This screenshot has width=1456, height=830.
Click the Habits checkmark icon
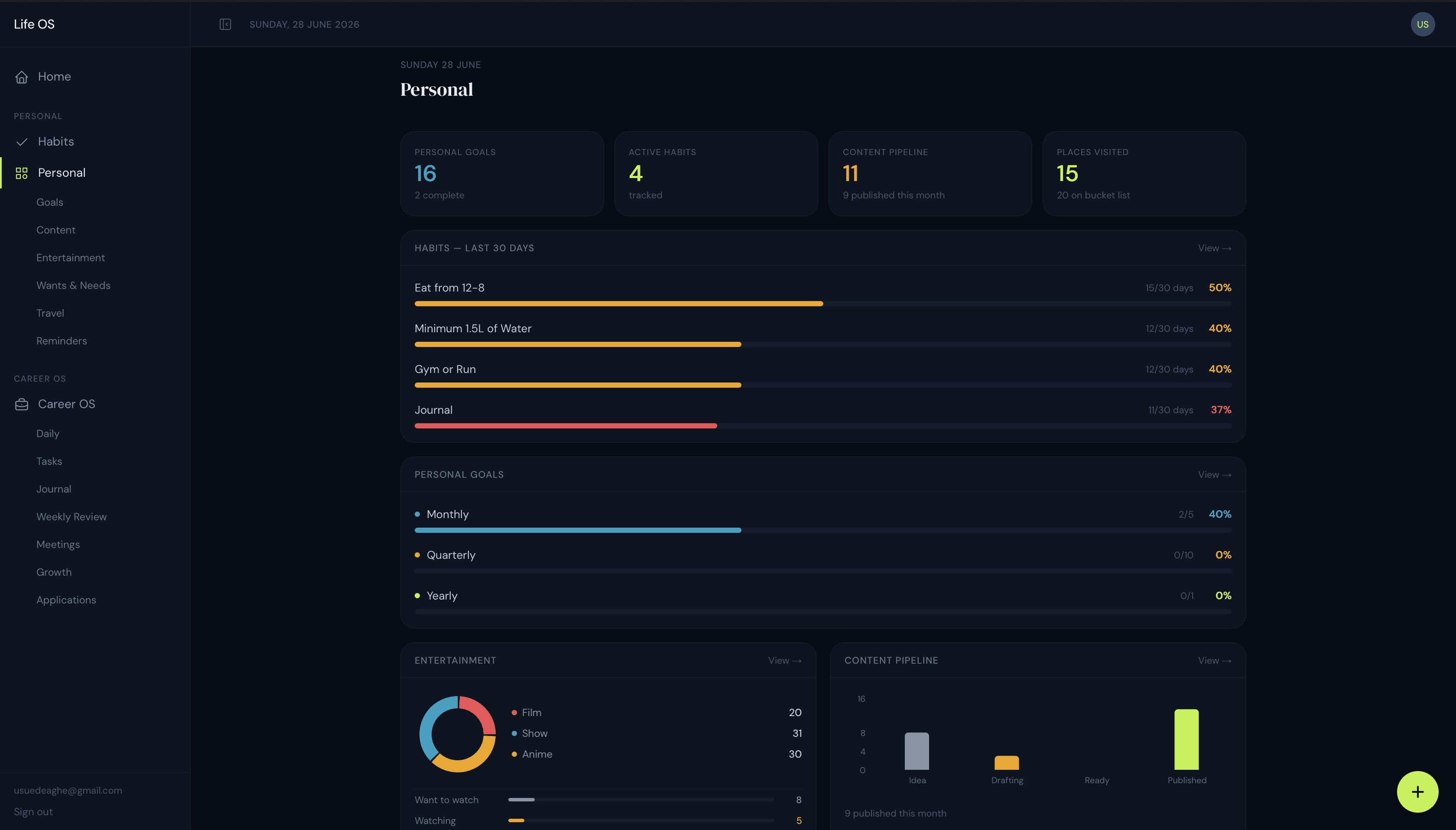22,142
